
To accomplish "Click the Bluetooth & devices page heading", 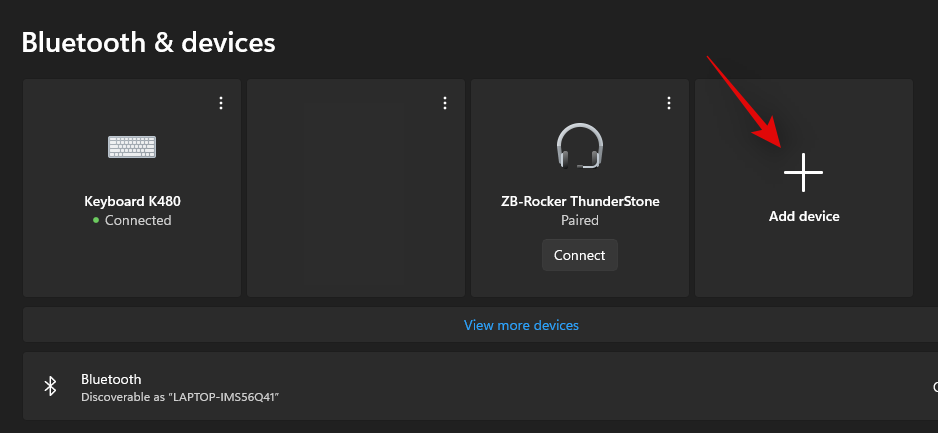I will [148, 43].
